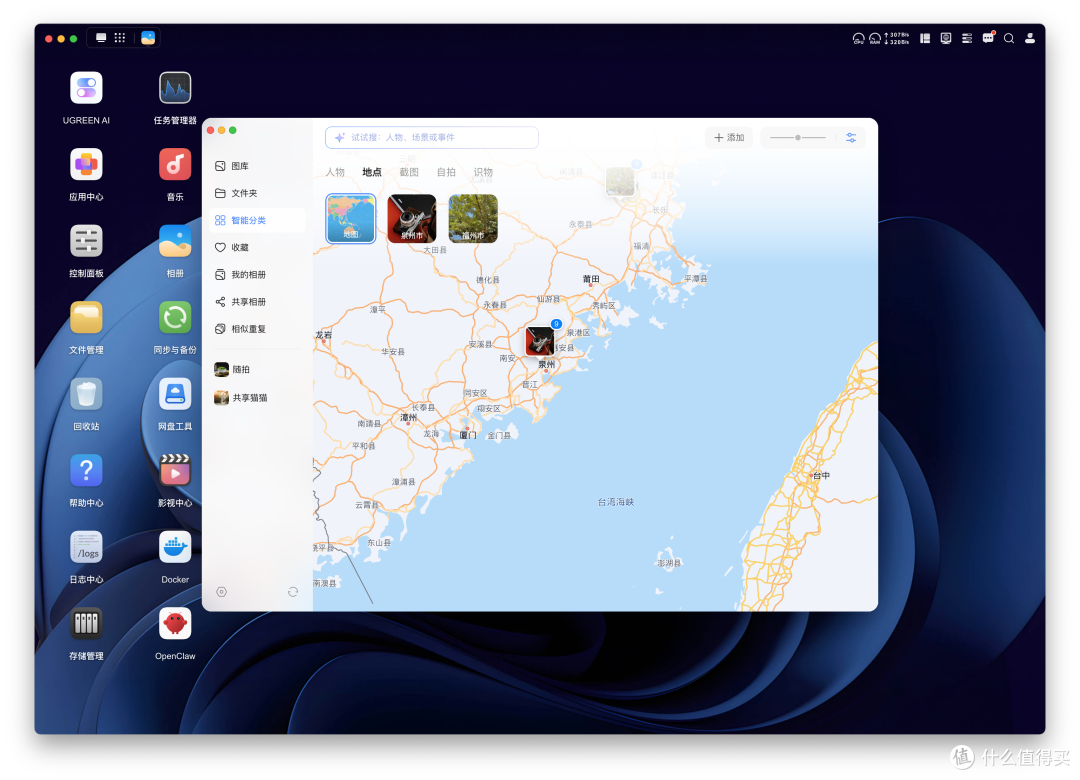Click the 厦门 label on the map

pos(468,435)
